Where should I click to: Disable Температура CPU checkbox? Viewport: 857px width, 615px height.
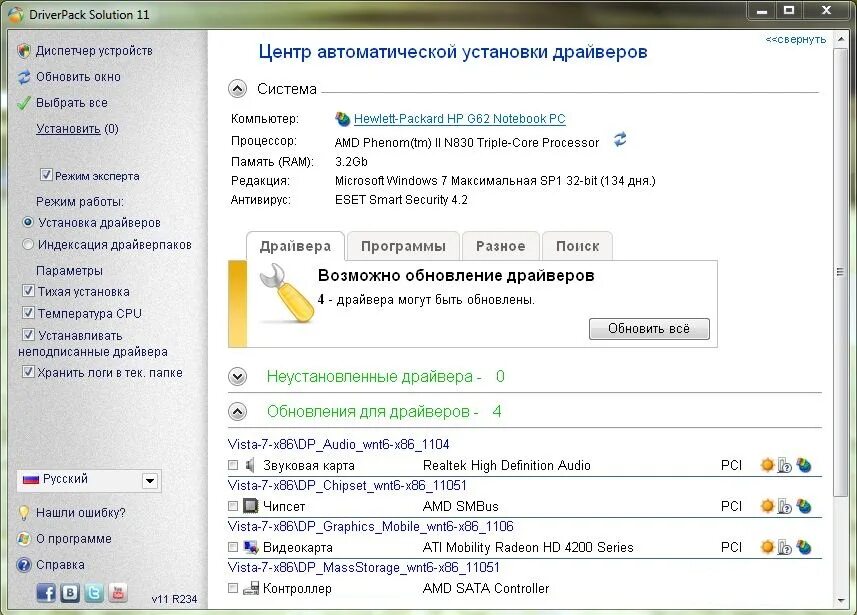pyautogui.click(x=28, y=313)
